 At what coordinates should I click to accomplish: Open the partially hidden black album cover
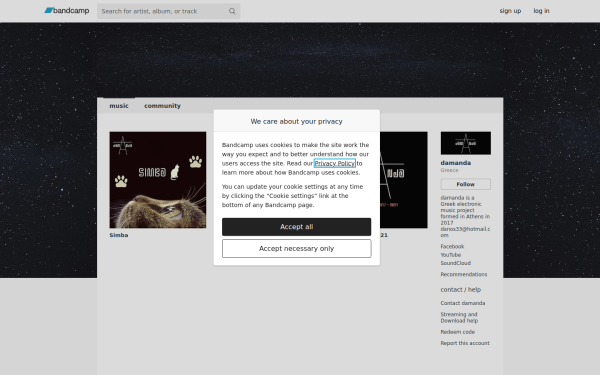point(404,180)
